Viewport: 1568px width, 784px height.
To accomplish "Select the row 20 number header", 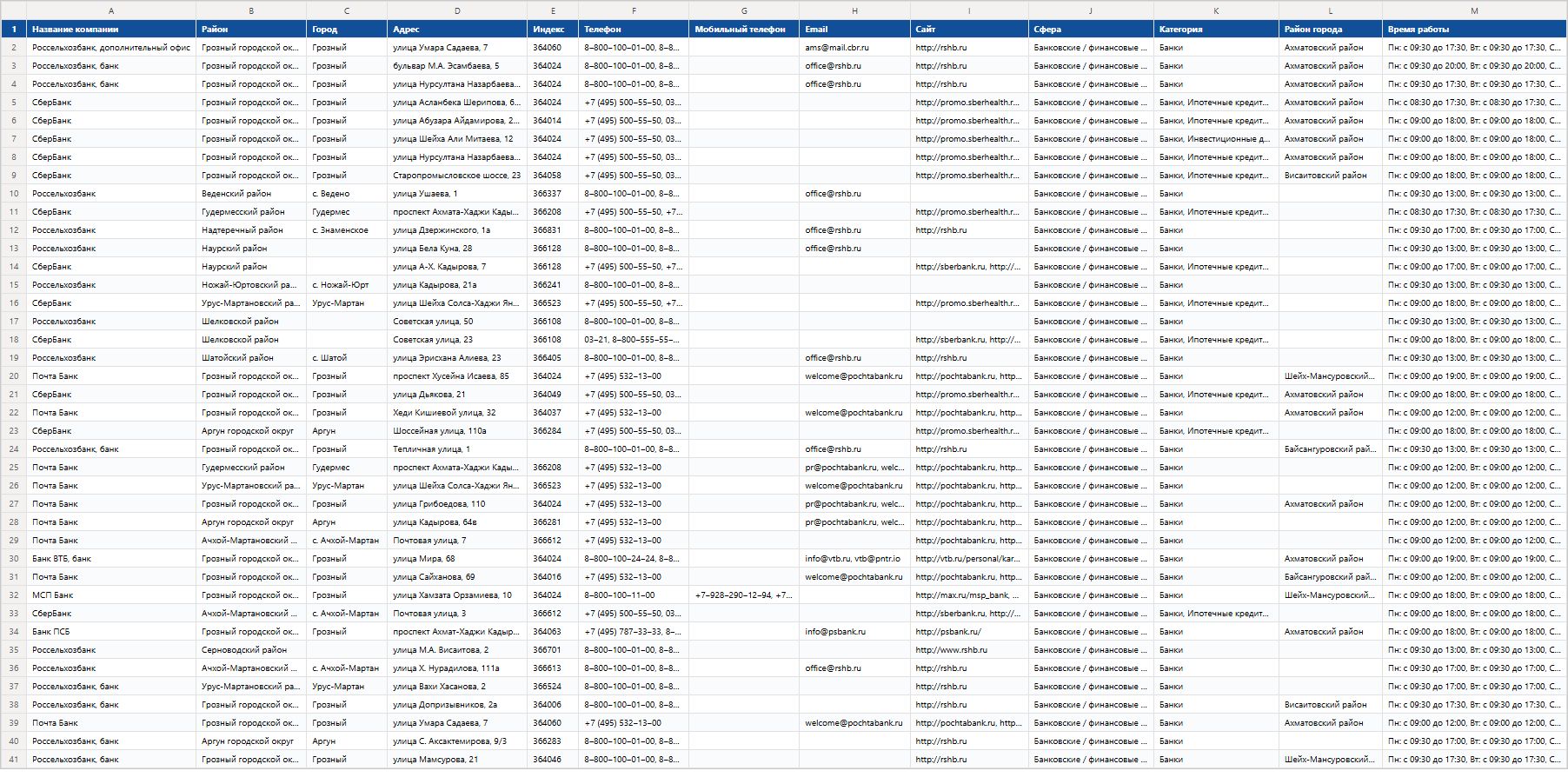I will 14,376.
